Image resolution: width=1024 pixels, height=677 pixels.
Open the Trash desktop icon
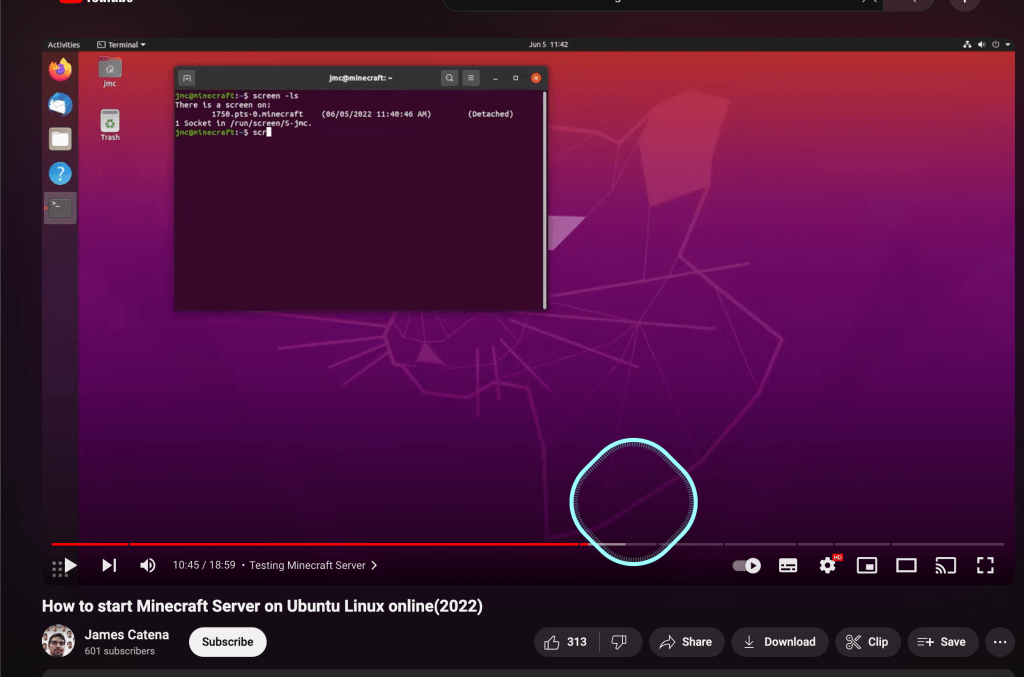[x=110, y=125]
